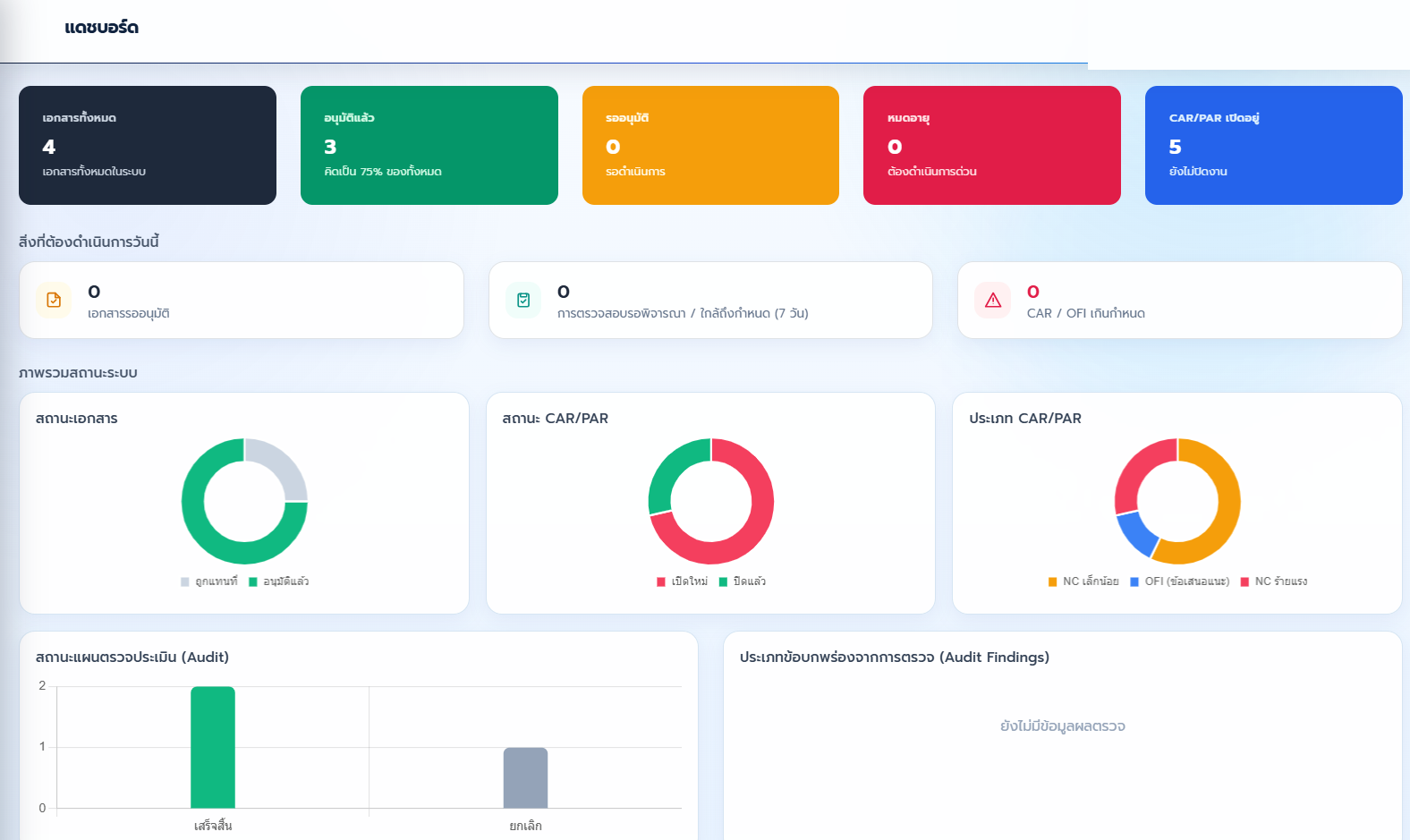1410x840 pixels.
Task: Click the blue OFI (ข้อเสนอแนะ) legend swatch
Action: point(1134,581)
